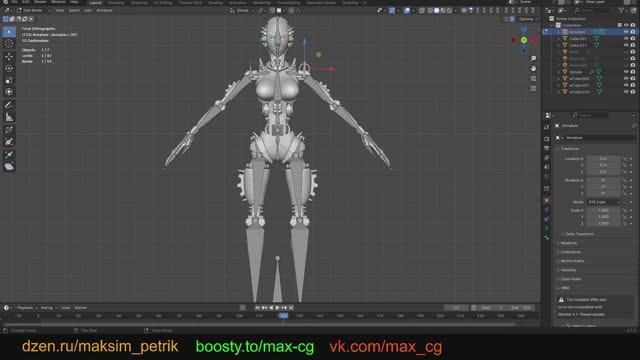
Task: Select the Measure tool
Action: coord(9,118)
